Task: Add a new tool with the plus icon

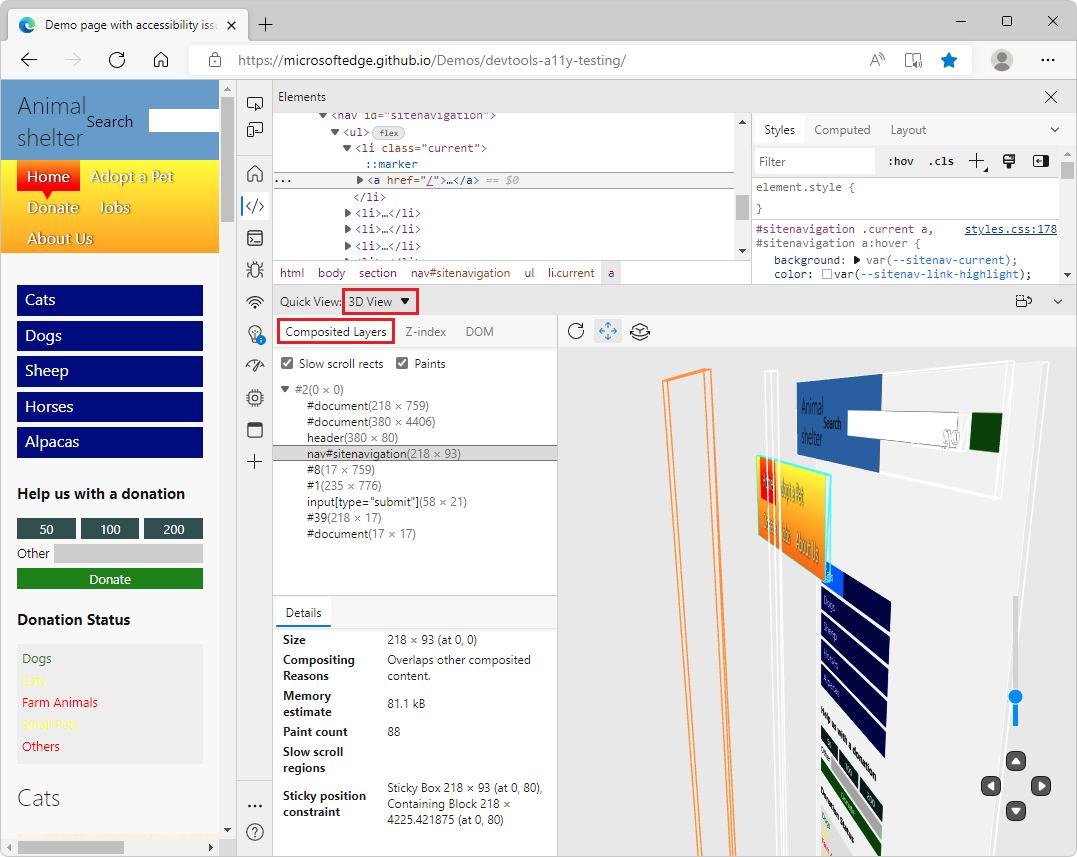Action: pyautogui.click(x=254, y=462)
